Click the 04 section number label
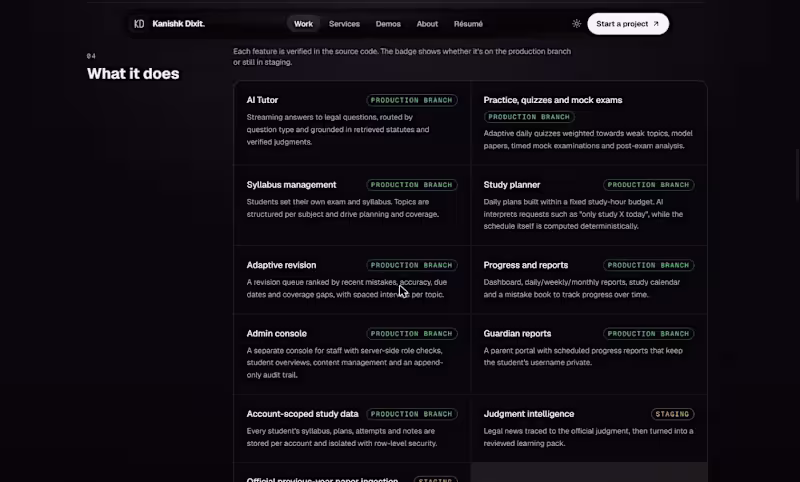800x482 pixels. coord(91,56)
